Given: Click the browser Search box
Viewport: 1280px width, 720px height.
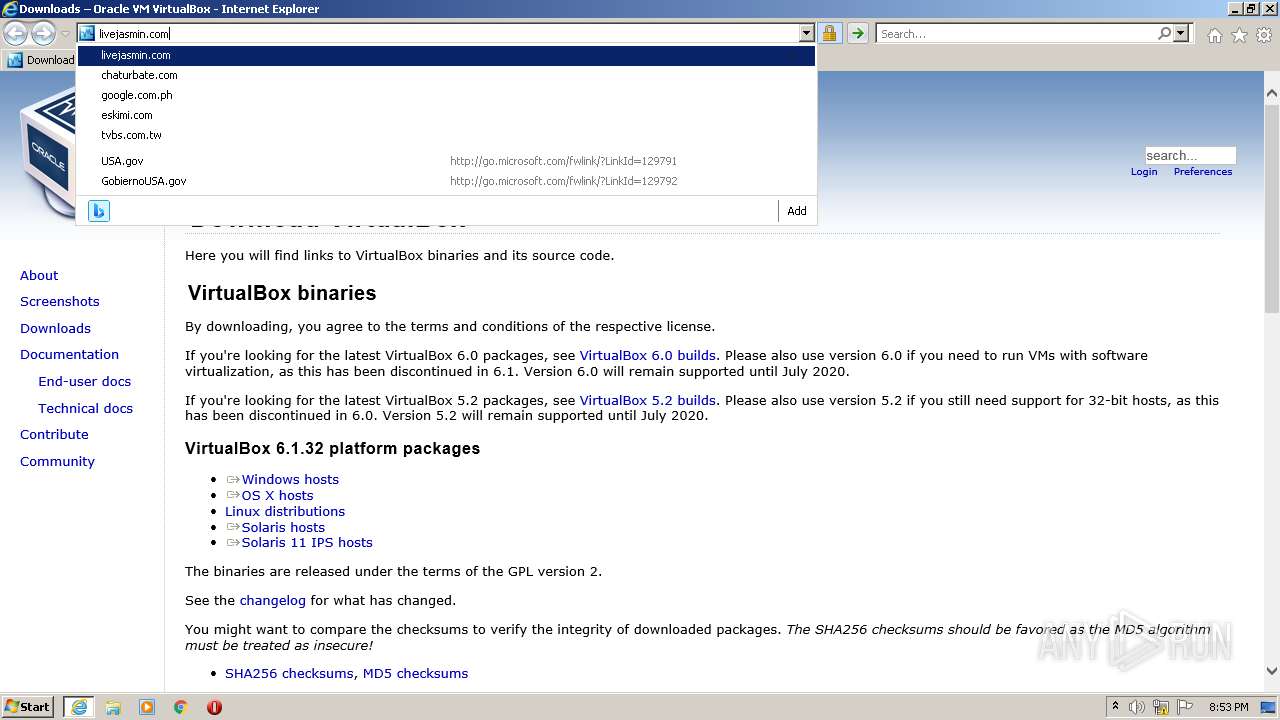Looking at the screenshot, I should point(1016,34).
